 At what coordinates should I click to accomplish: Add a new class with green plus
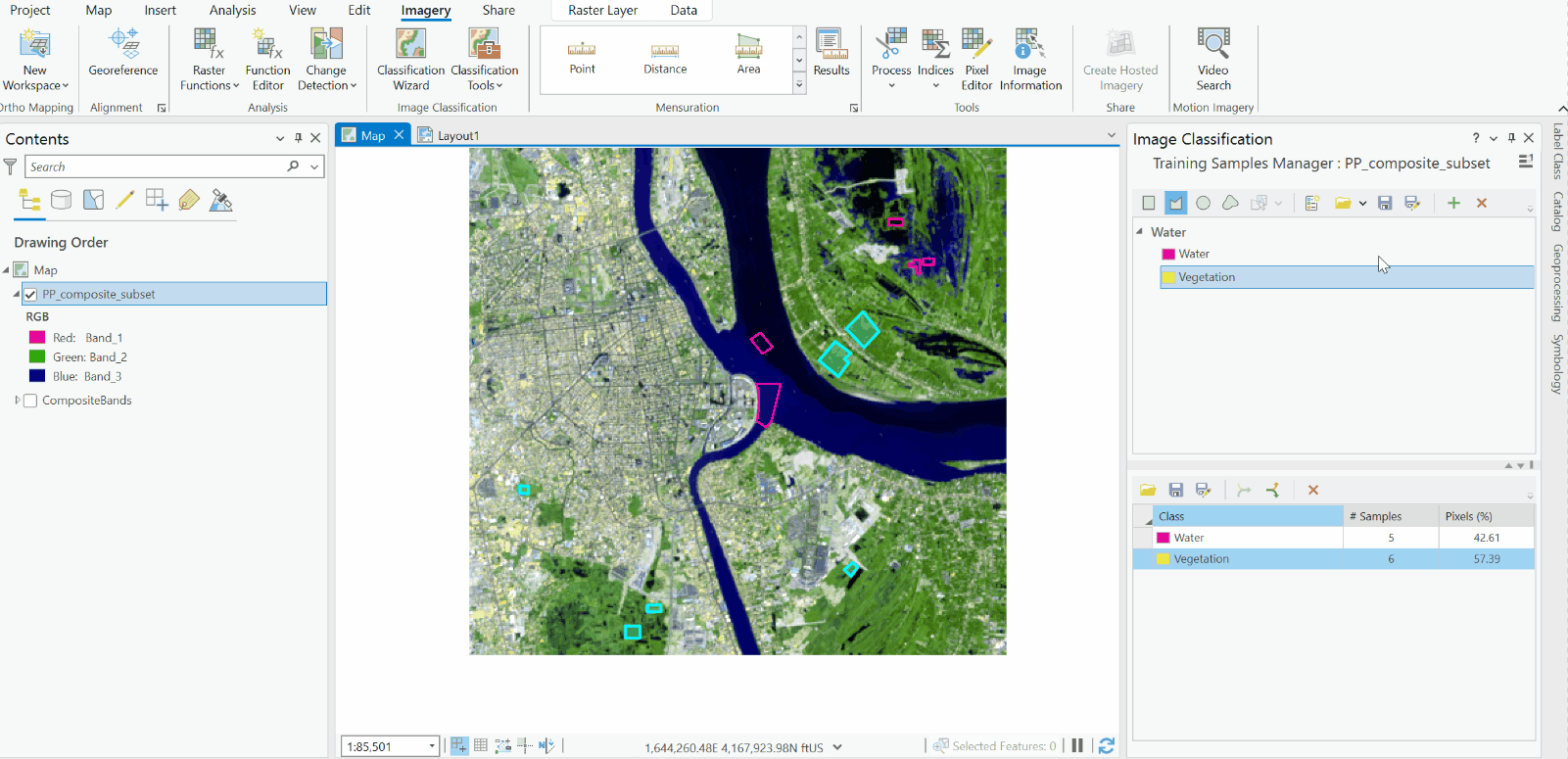click(1453, 203)
